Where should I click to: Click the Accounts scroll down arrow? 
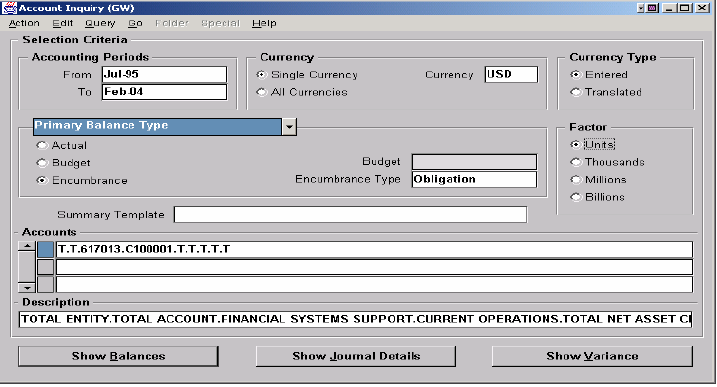coord(27,288)
